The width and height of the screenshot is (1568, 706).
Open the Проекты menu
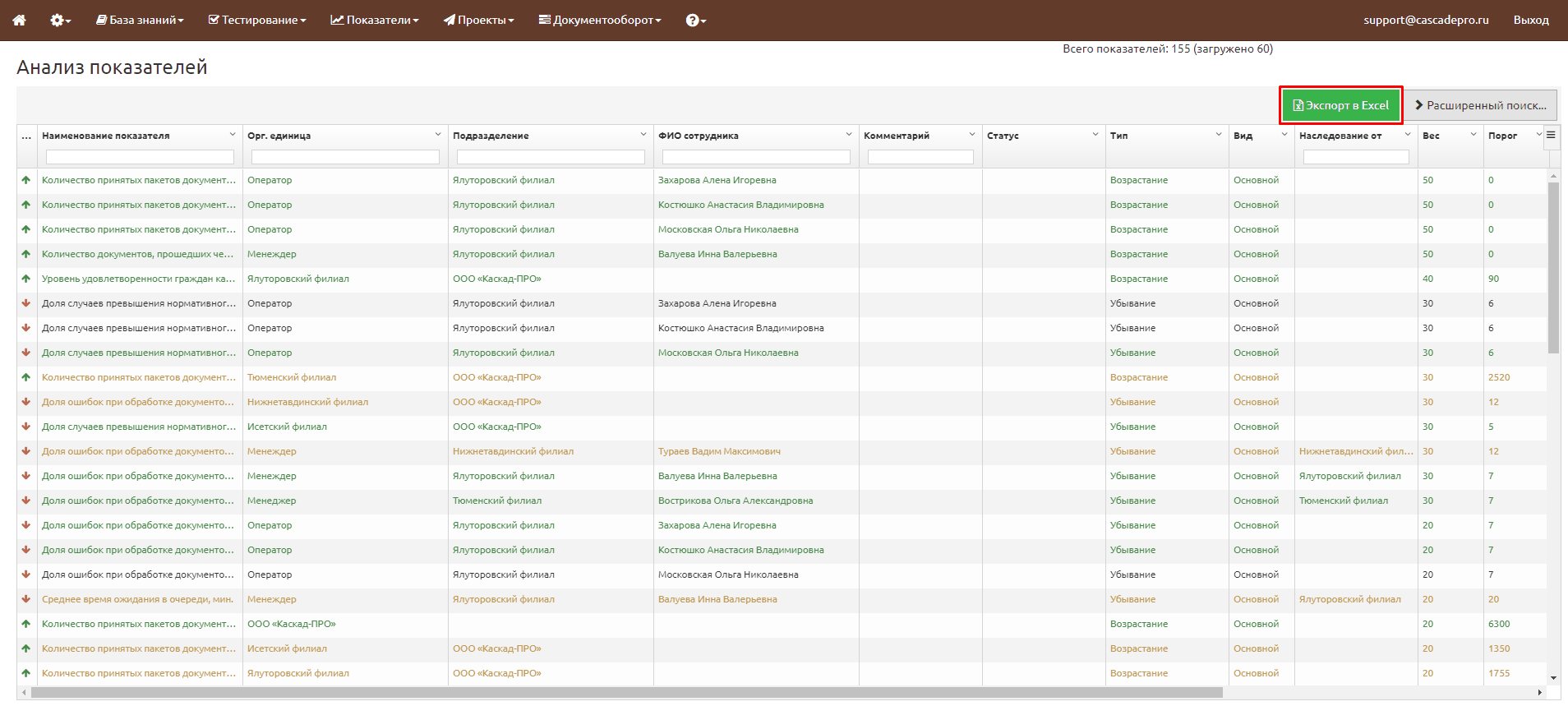pyautogui.click(x=479, y=20)
